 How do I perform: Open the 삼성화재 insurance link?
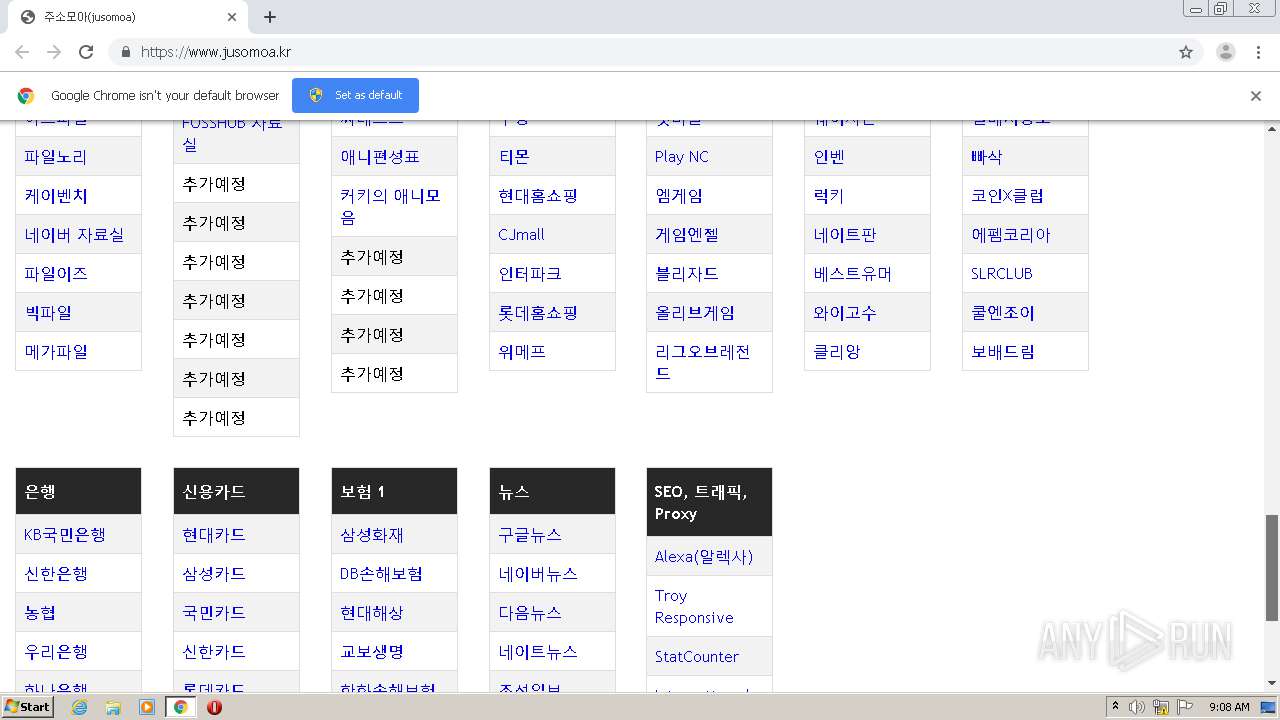tap(372, 535)
